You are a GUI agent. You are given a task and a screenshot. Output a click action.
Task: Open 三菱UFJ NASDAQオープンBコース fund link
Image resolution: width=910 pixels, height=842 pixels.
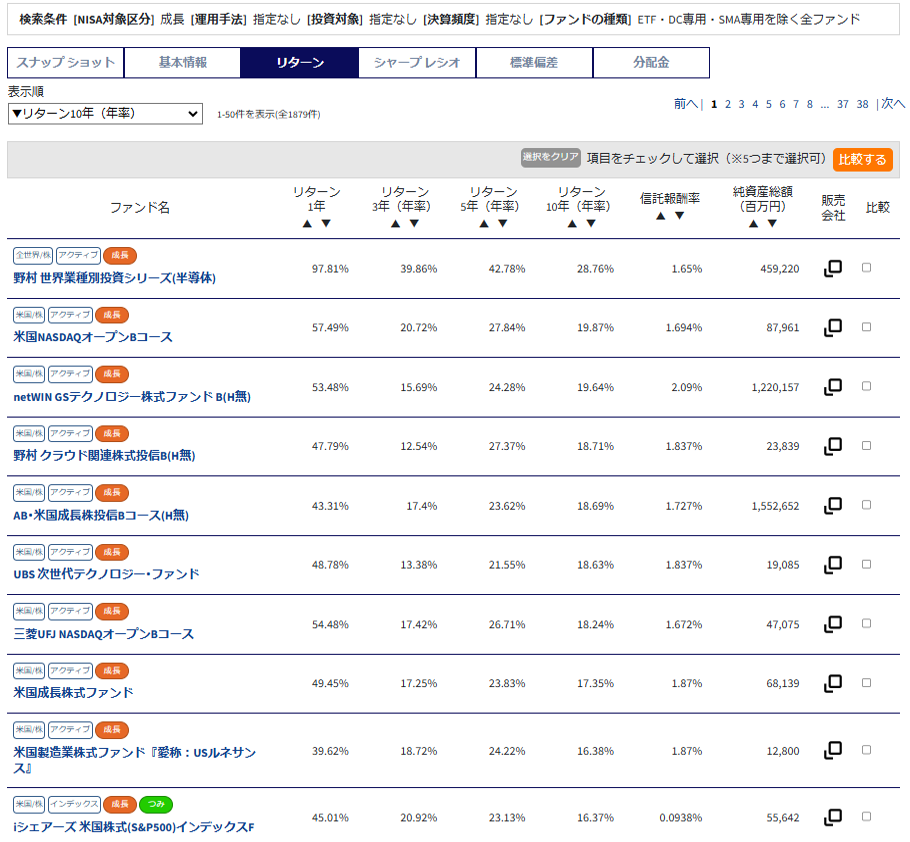[x=104, y=634]
